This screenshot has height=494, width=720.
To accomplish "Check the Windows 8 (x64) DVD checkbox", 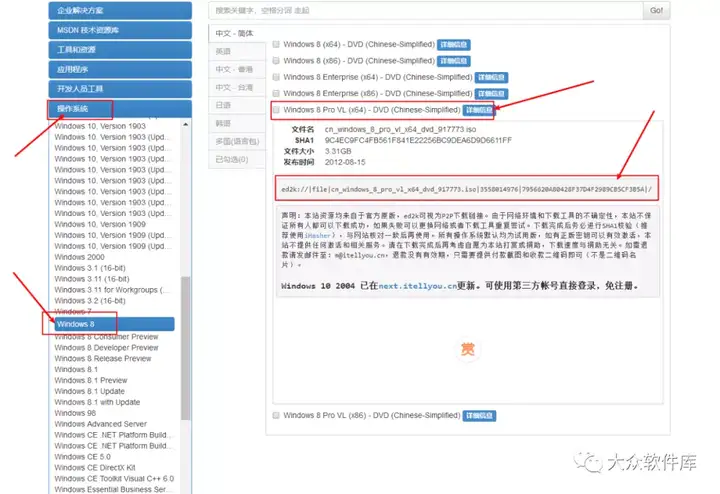I will tap(276, 45).
